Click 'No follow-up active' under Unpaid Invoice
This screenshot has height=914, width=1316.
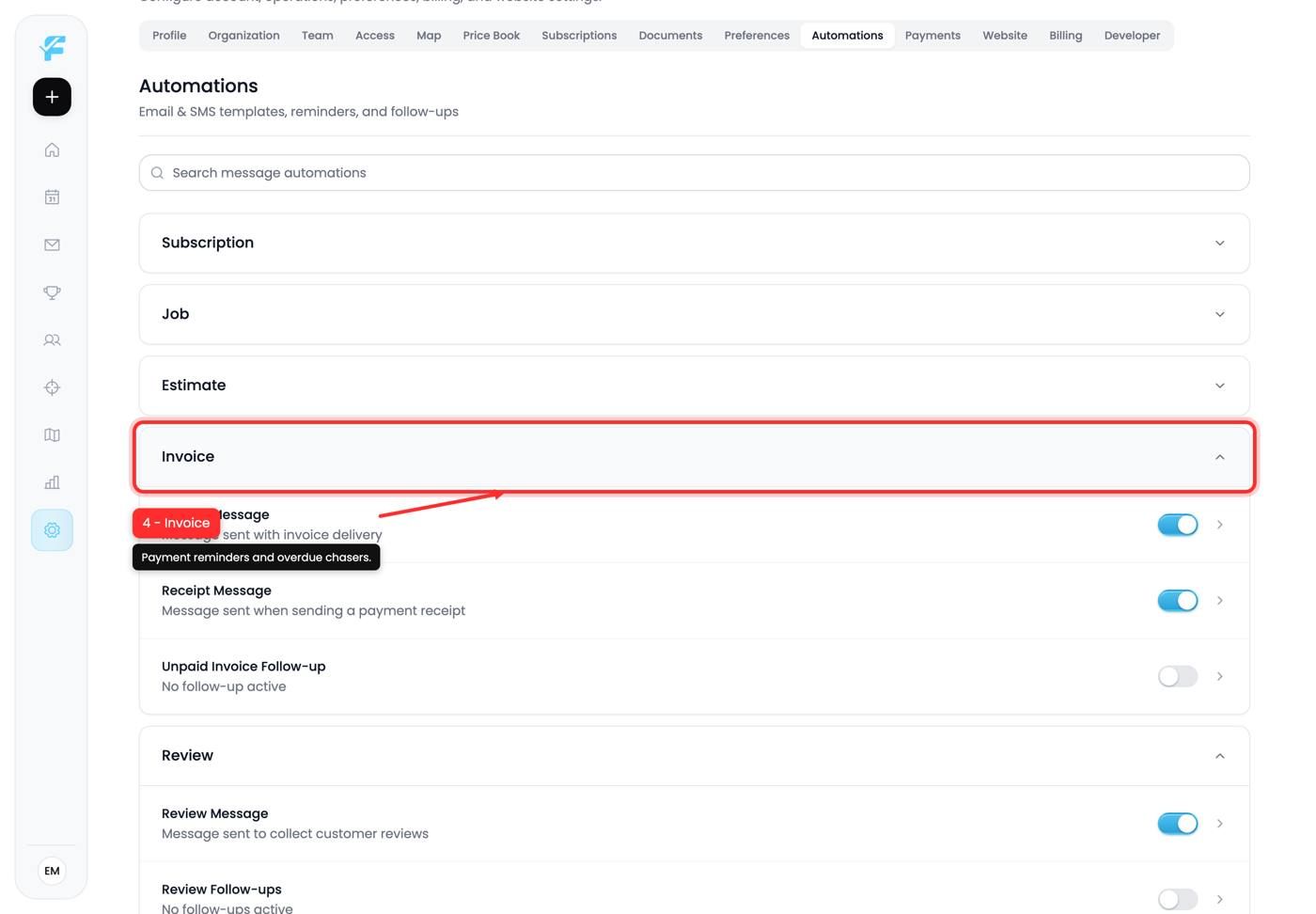pyautogui.click(x=224, y=687)
